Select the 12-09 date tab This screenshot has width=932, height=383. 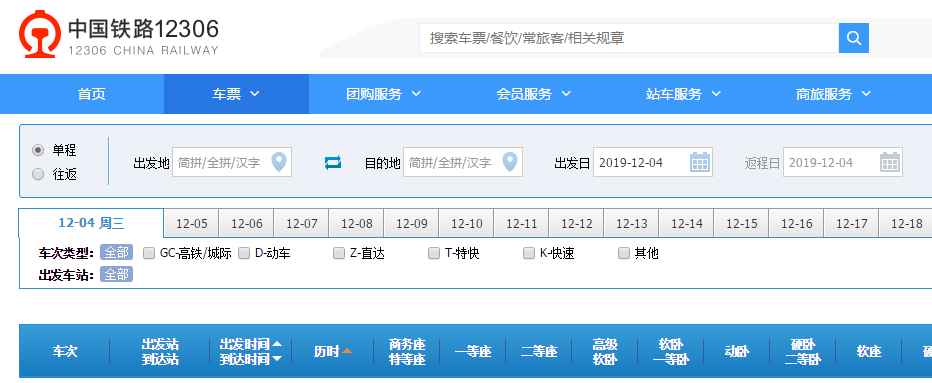pos(411,224)
